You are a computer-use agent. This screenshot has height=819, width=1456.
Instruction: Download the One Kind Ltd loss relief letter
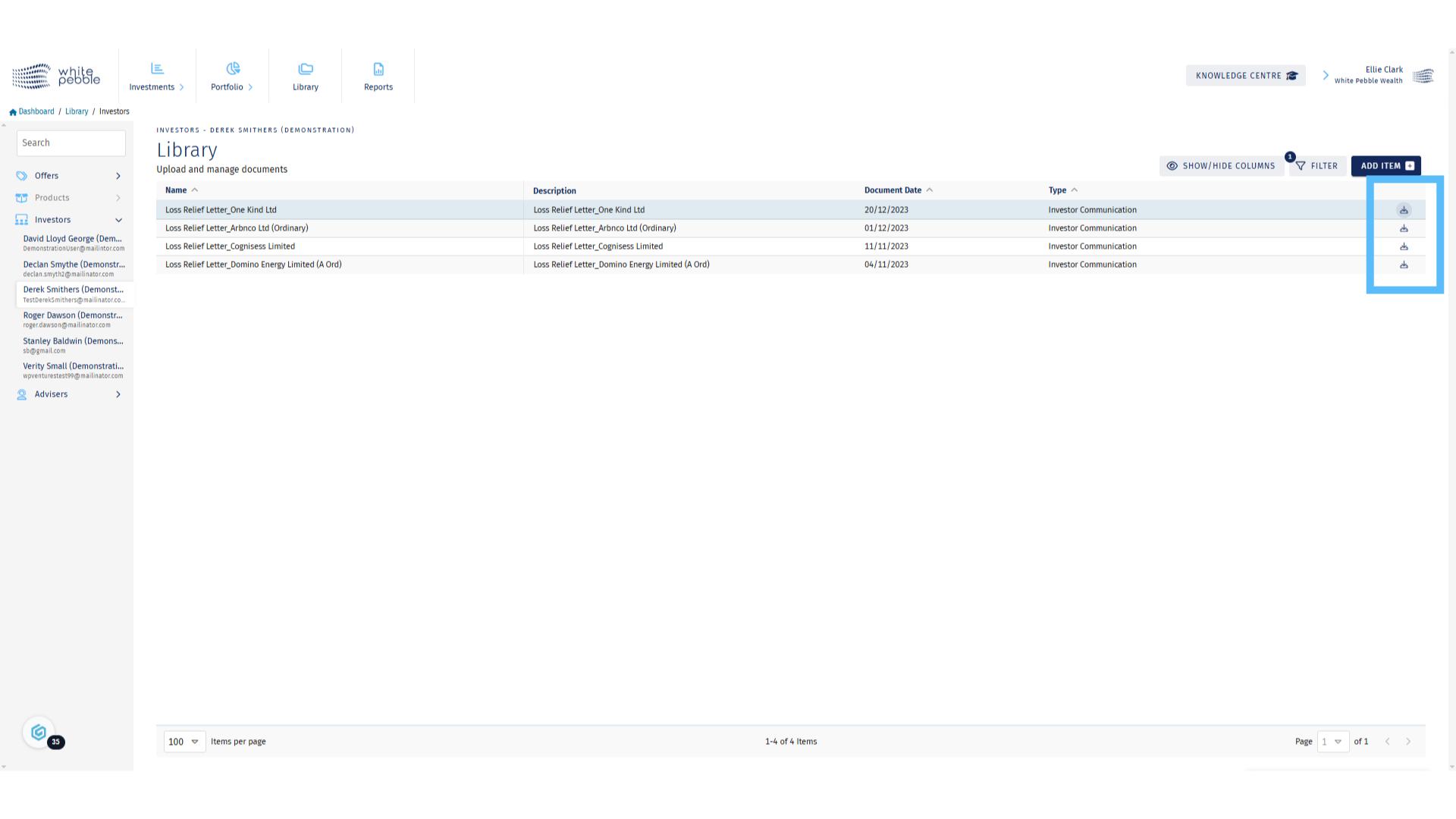1404,210
